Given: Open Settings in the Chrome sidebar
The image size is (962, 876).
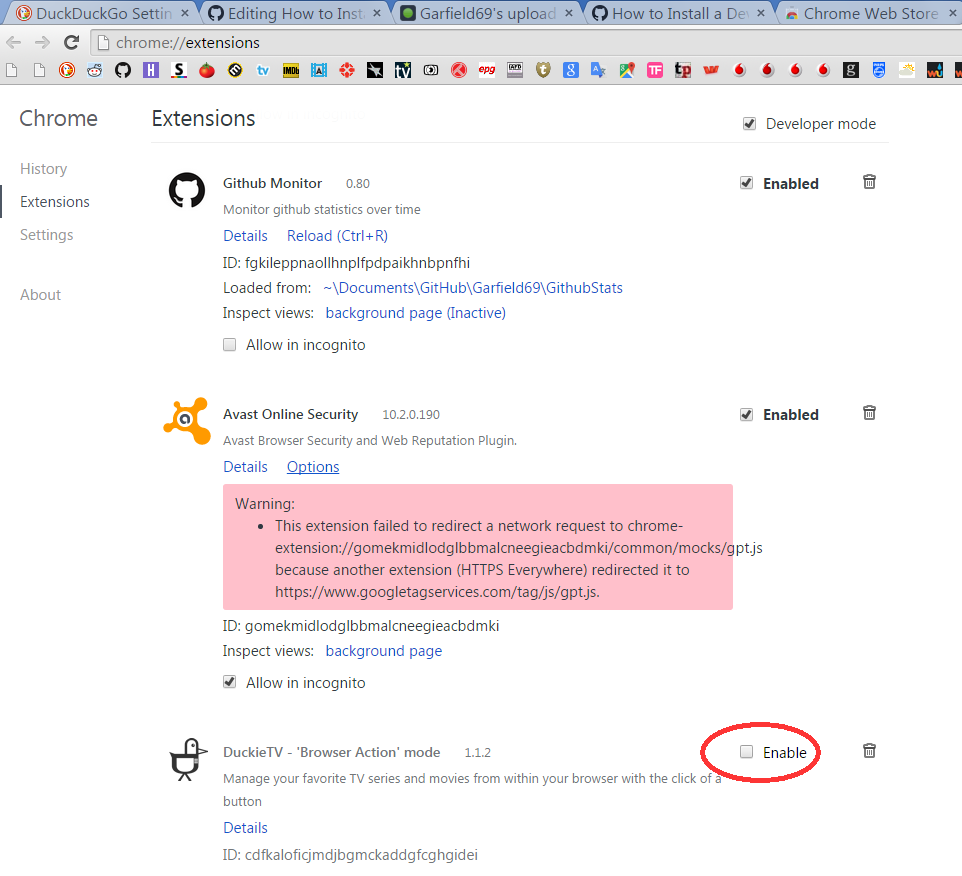Looking at the screenshot, I should point(47,235).
